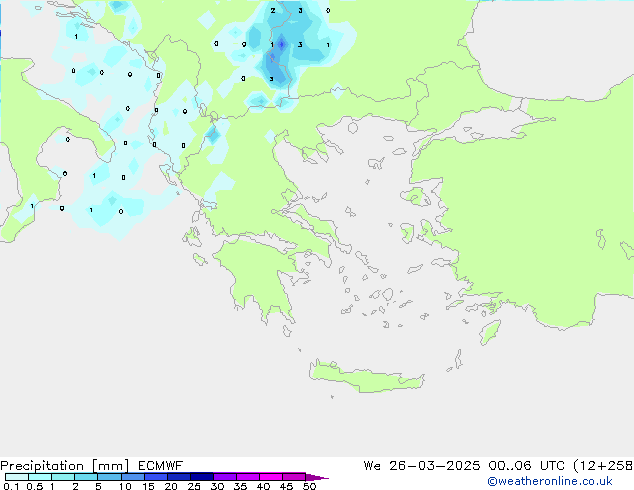Click the '30' legend scale label
The image size is (634, 490).
click(x=217, y=486)
